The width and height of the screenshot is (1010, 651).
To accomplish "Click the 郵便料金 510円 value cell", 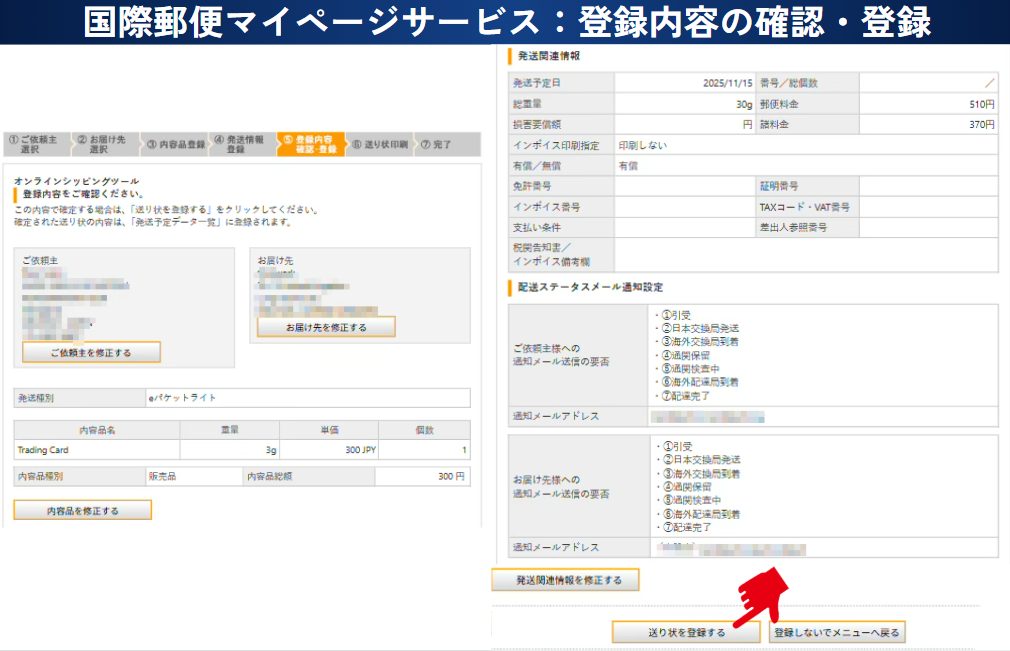I will pyautogui.click(x=929, y=104).
